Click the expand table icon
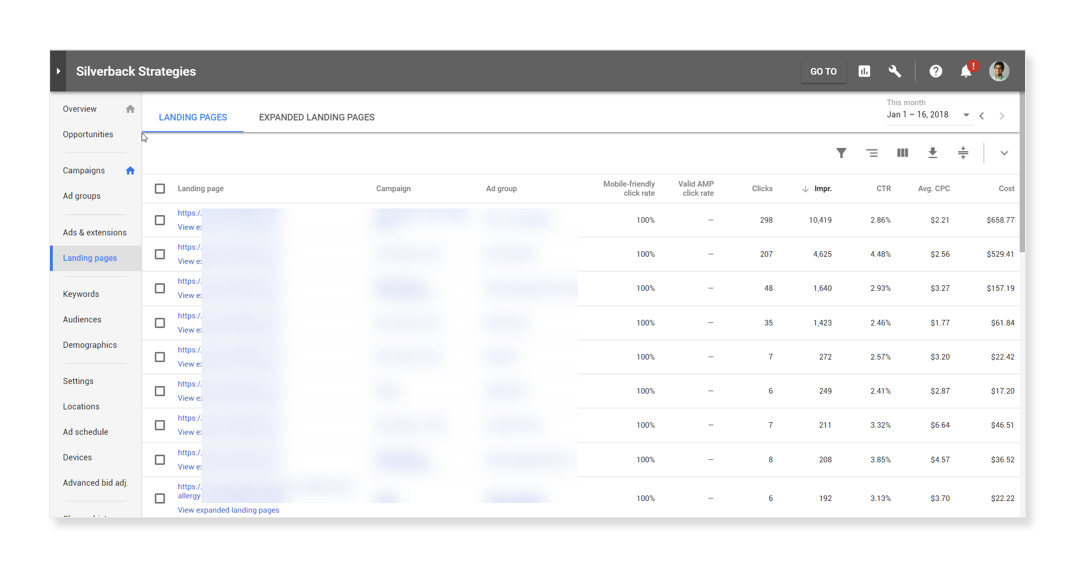 pyautogui.click(x=963, y=153)
